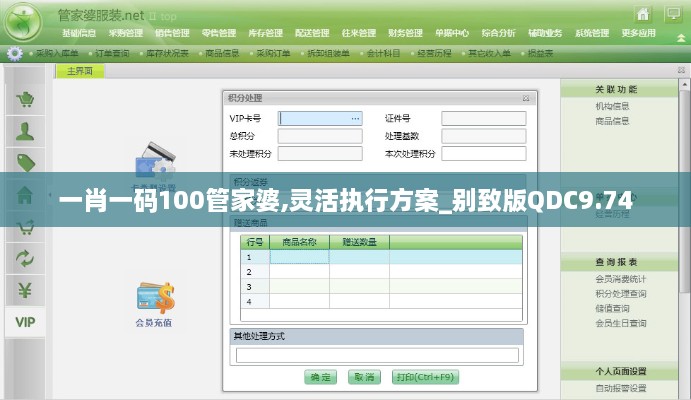Open the 更多应用 menu

pyautogui.click(x=639, y=33)
